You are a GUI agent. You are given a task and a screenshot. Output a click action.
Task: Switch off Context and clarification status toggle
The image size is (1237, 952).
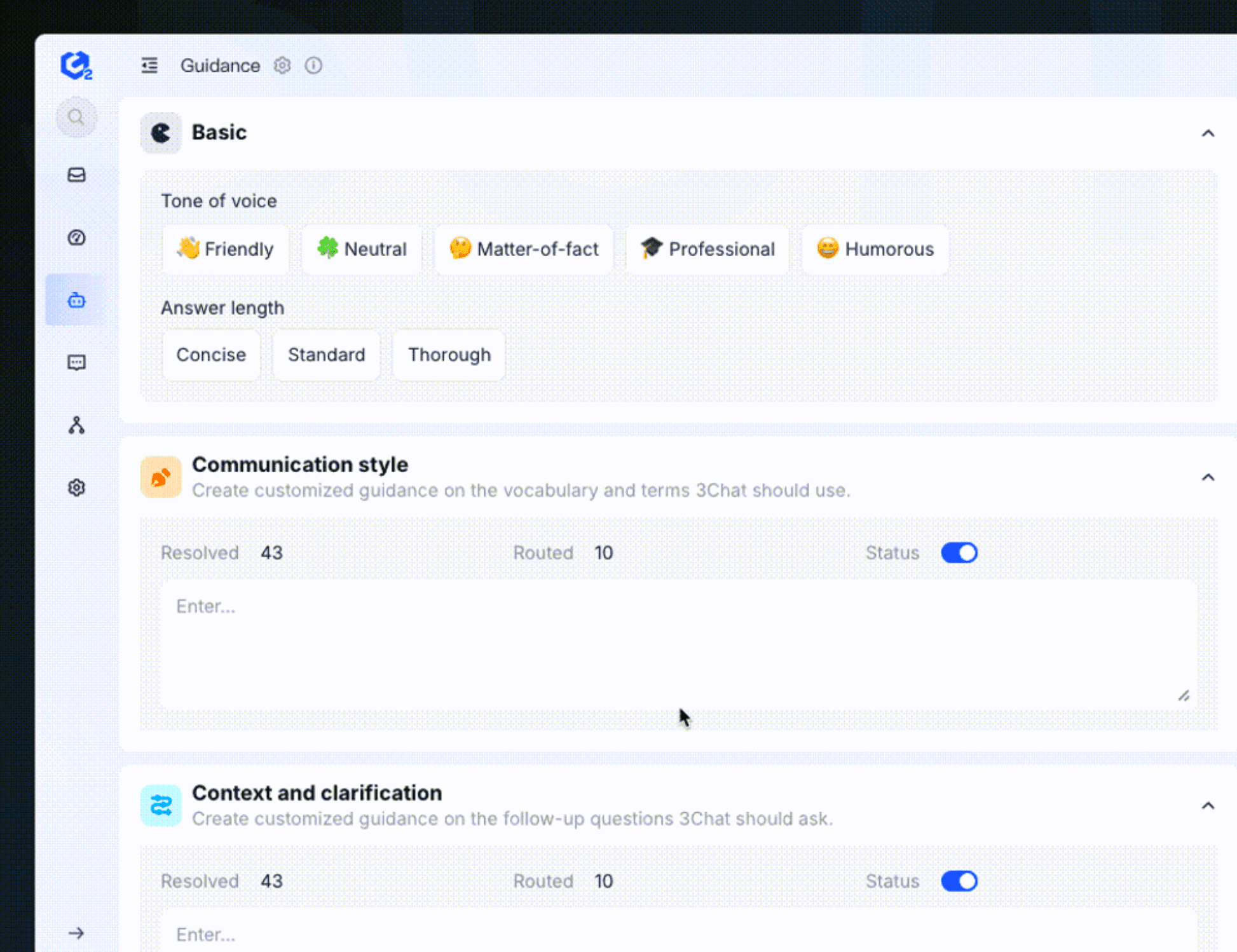pos(959,881)
